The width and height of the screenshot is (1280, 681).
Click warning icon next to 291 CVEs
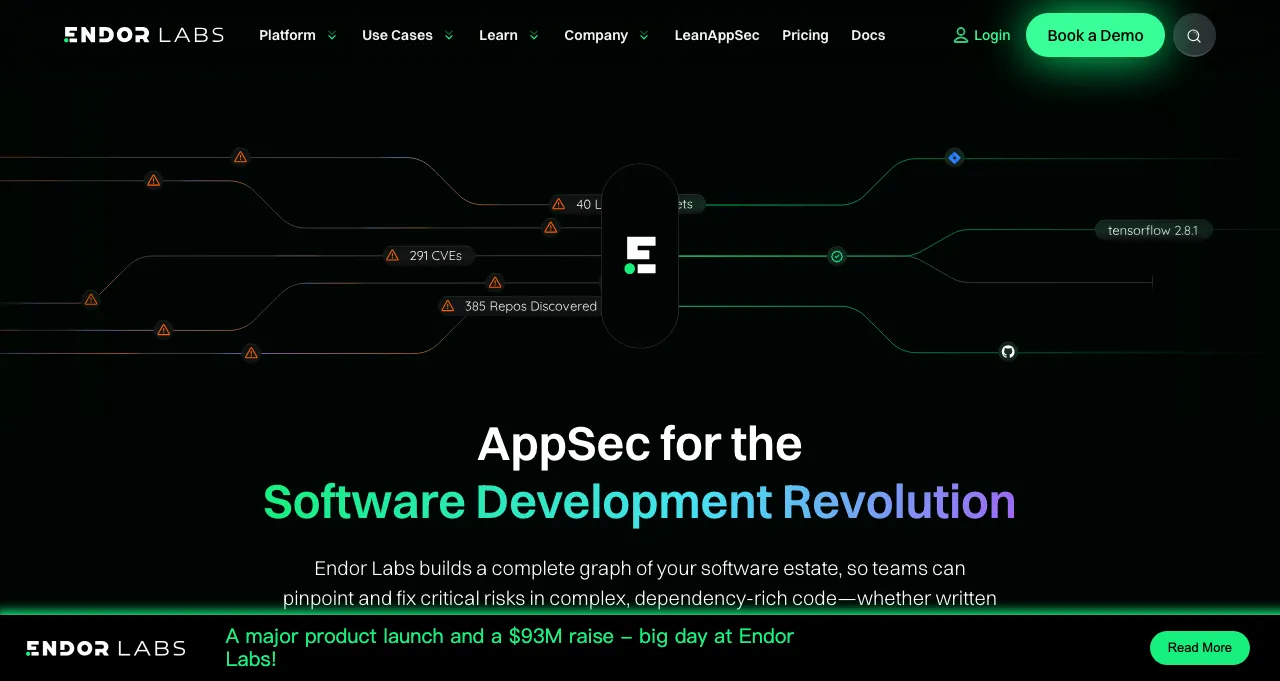click(393, 256)
